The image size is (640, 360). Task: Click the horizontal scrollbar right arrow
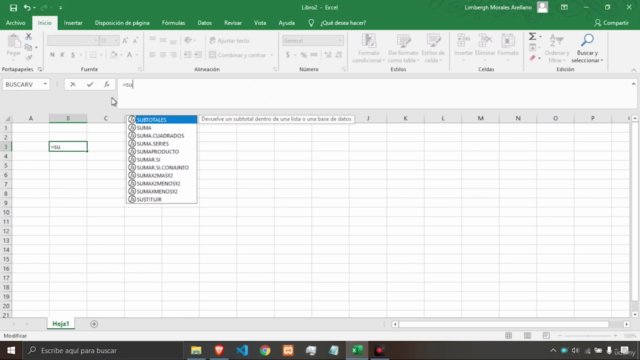(x=627, y=324)
